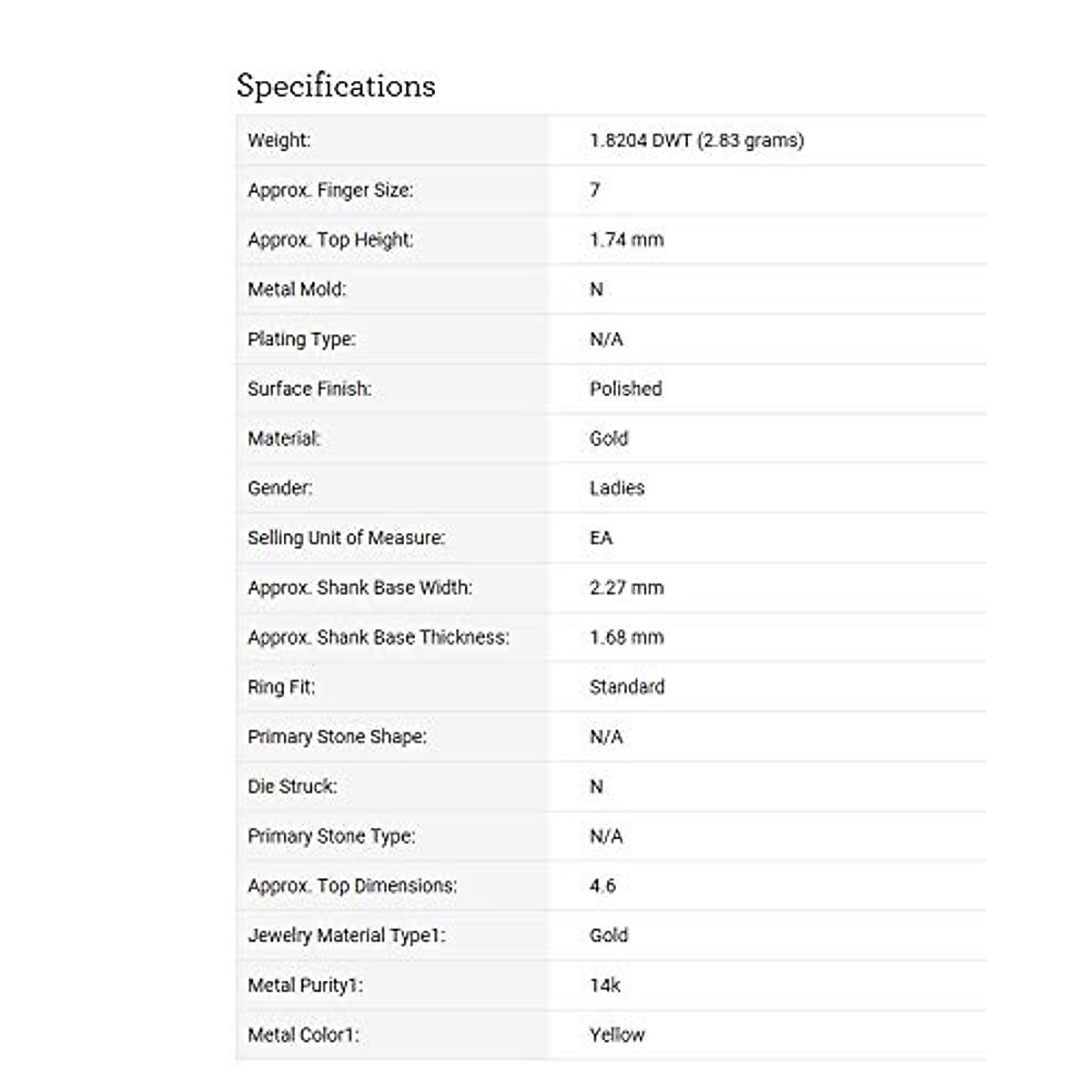
Task: Select the 2.27 mm shank width value
Action: [x=626, y=588]
